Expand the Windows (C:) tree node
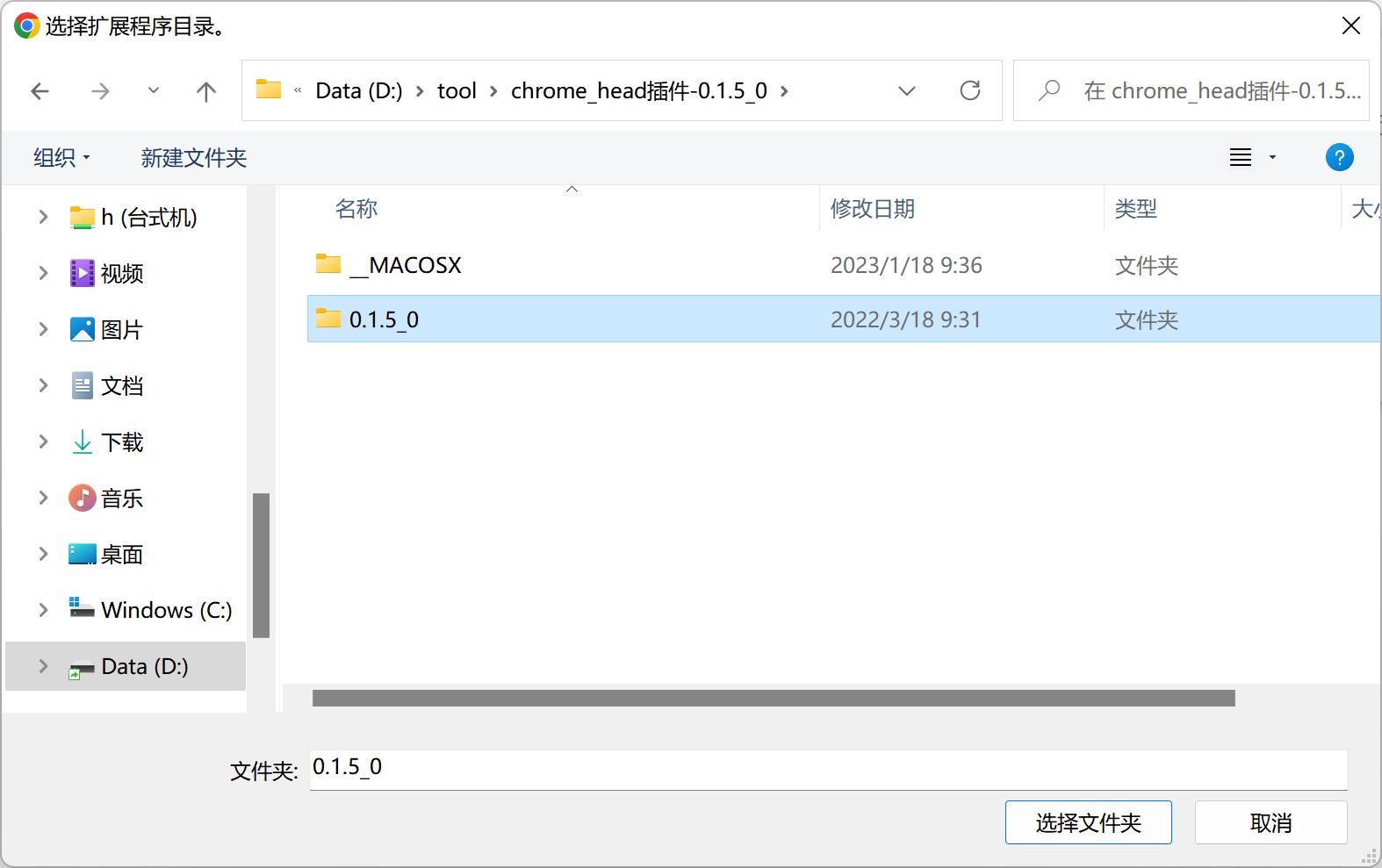1382x868 pixels. pos(43,610)
